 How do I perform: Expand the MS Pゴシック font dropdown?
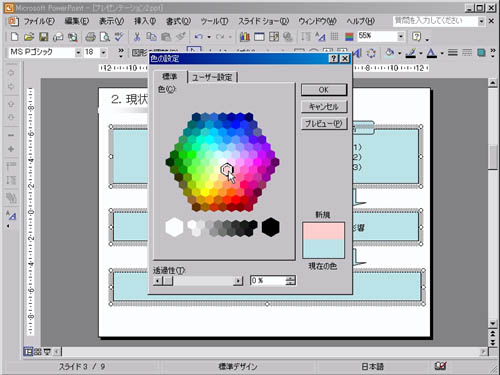click(78, 52)
